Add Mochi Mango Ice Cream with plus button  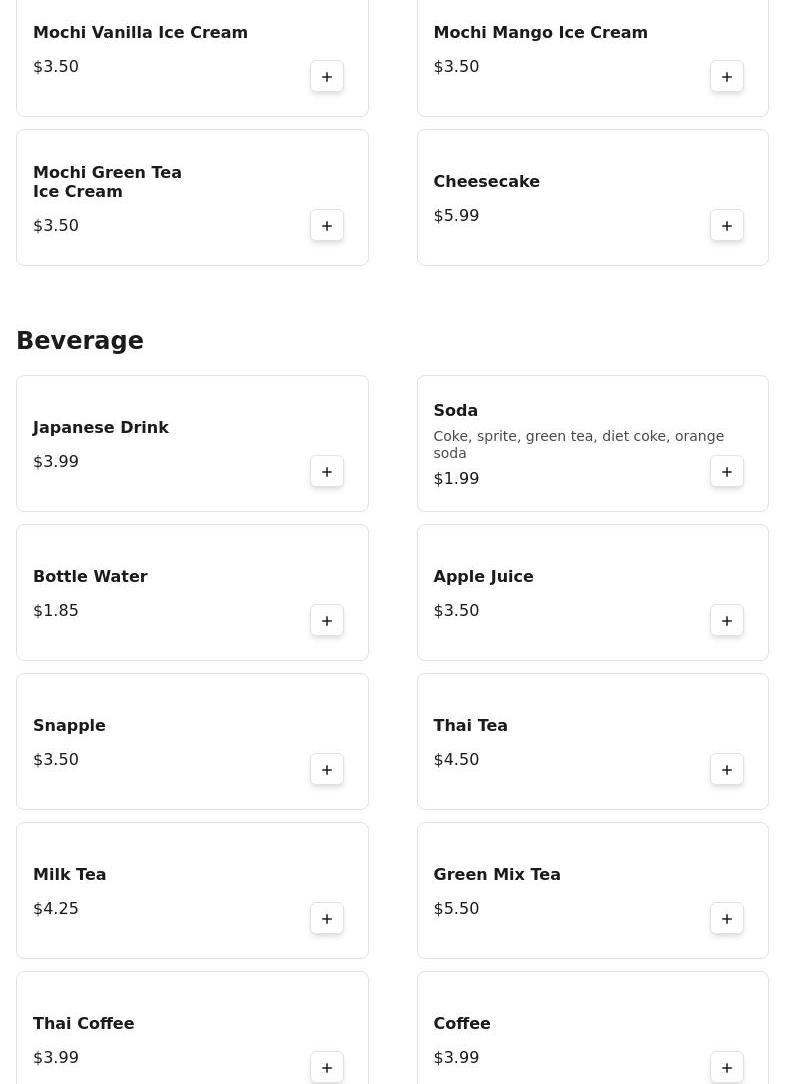click(x=726, y=77)
